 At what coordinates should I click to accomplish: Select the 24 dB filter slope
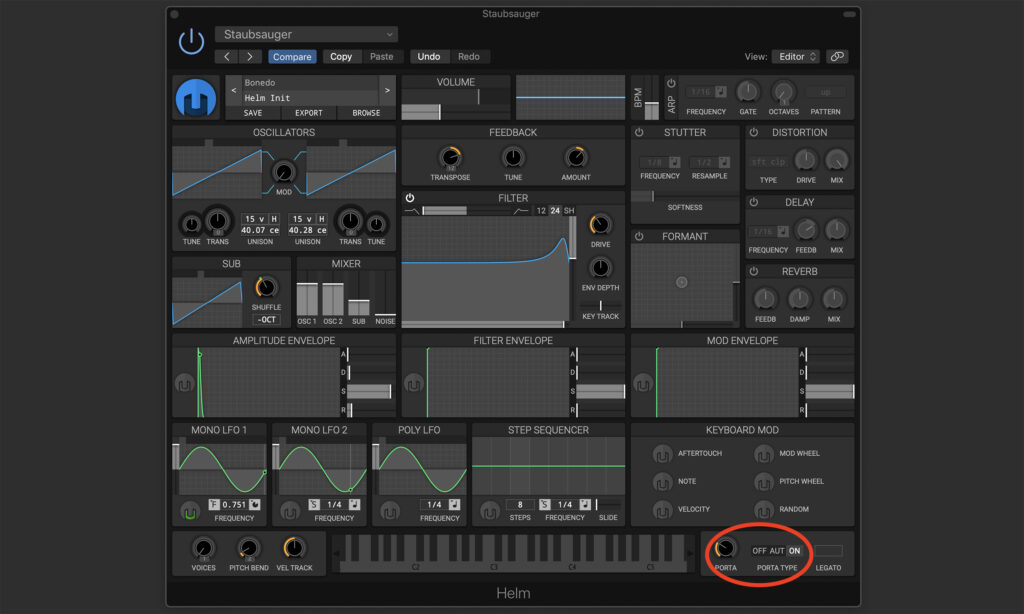pyautogui.click(x=555, y=211)
